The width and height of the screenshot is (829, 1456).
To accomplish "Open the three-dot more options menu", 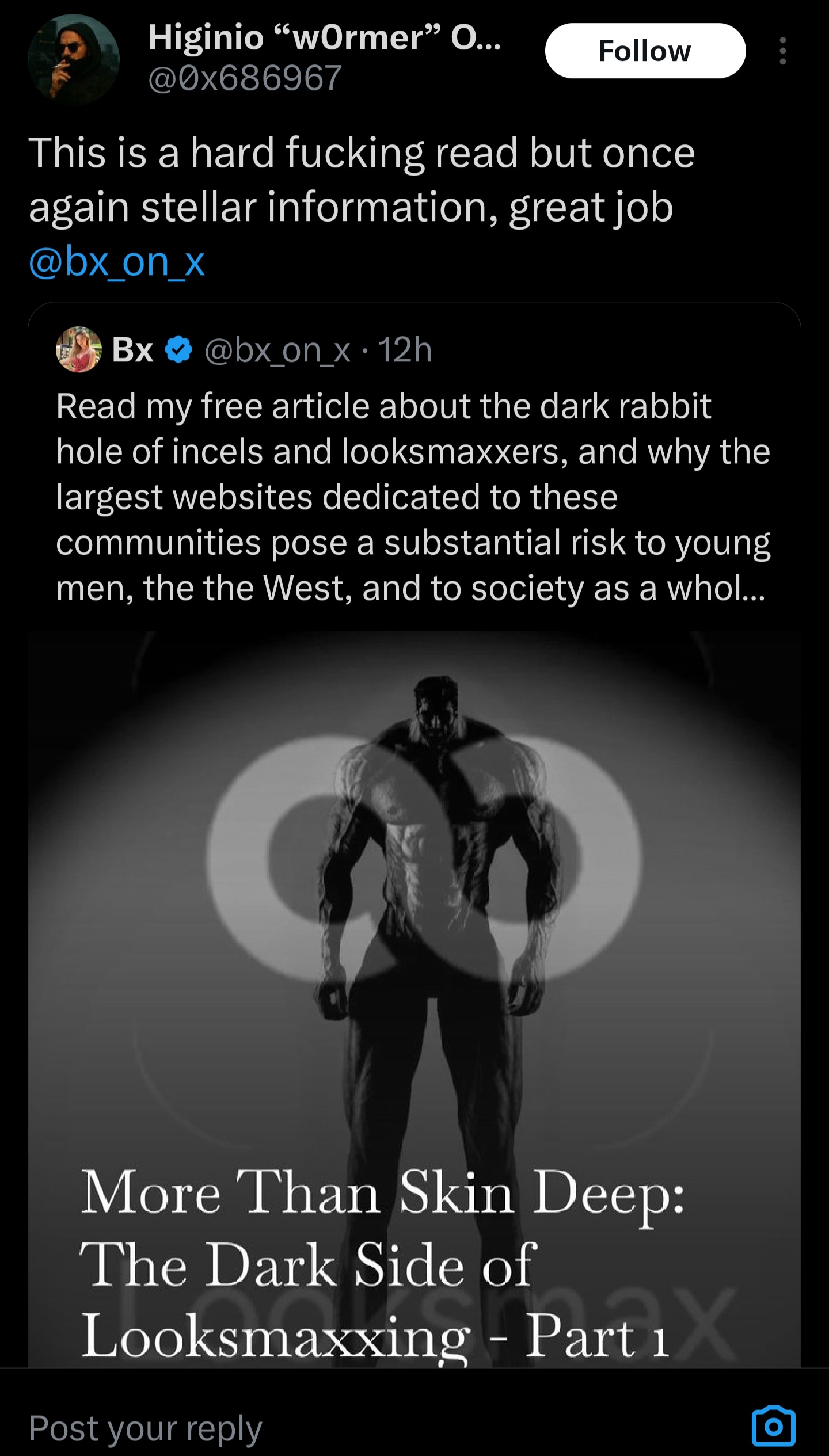I will pos(782,51).
